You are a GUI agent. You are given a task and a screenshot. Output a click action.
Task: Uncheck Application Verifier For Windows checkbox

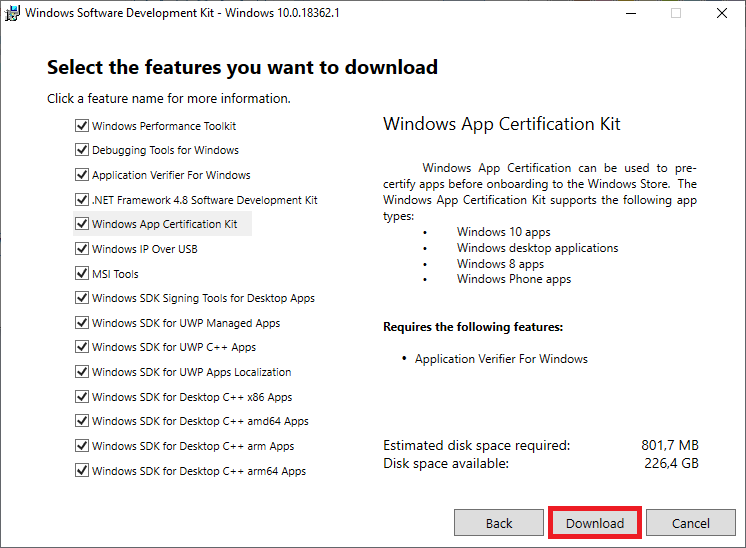click(82, 175)
